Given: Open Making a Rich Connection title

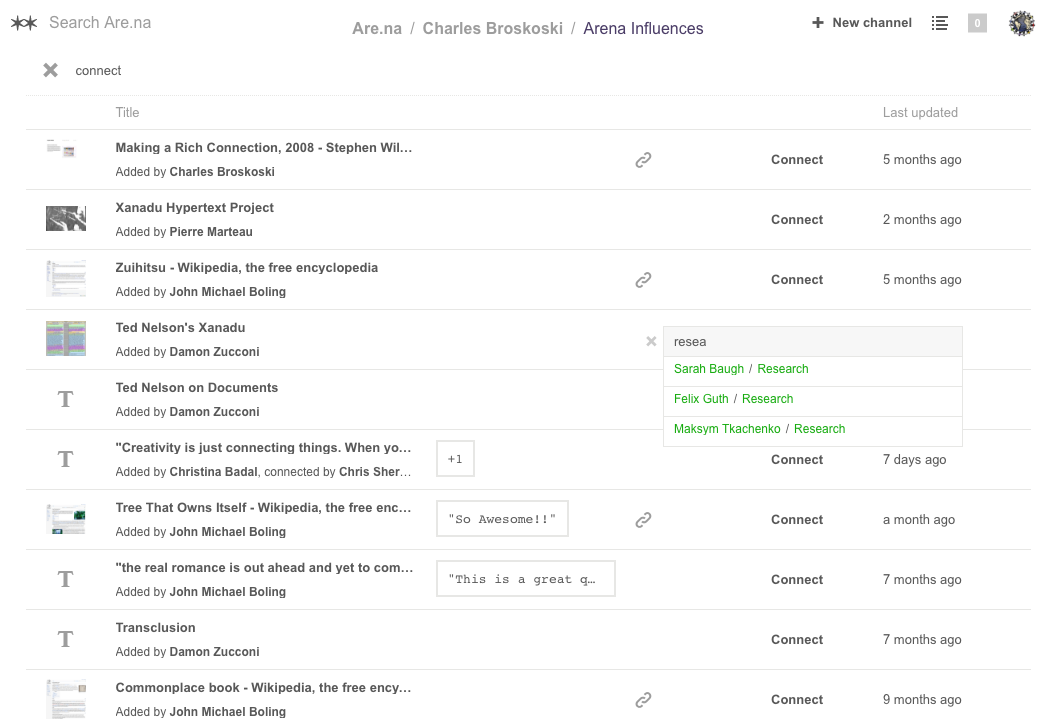Looking at the screenshot, I should [263, 147].
